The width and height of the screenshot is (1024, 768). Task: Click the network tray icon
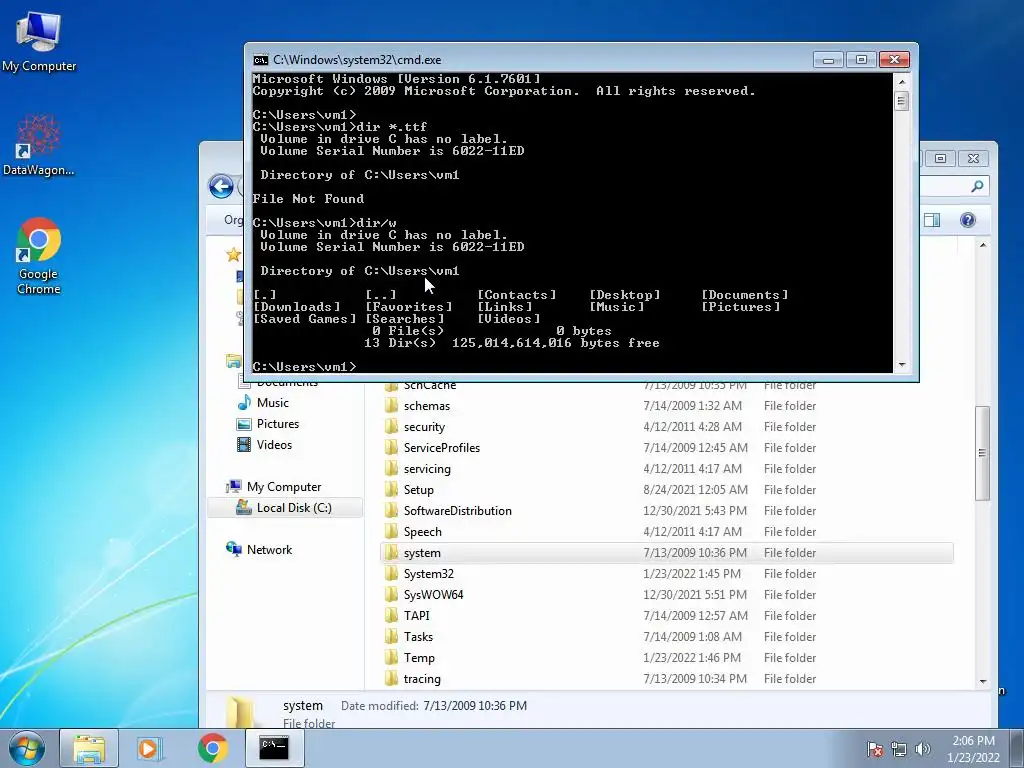(899, 749)
